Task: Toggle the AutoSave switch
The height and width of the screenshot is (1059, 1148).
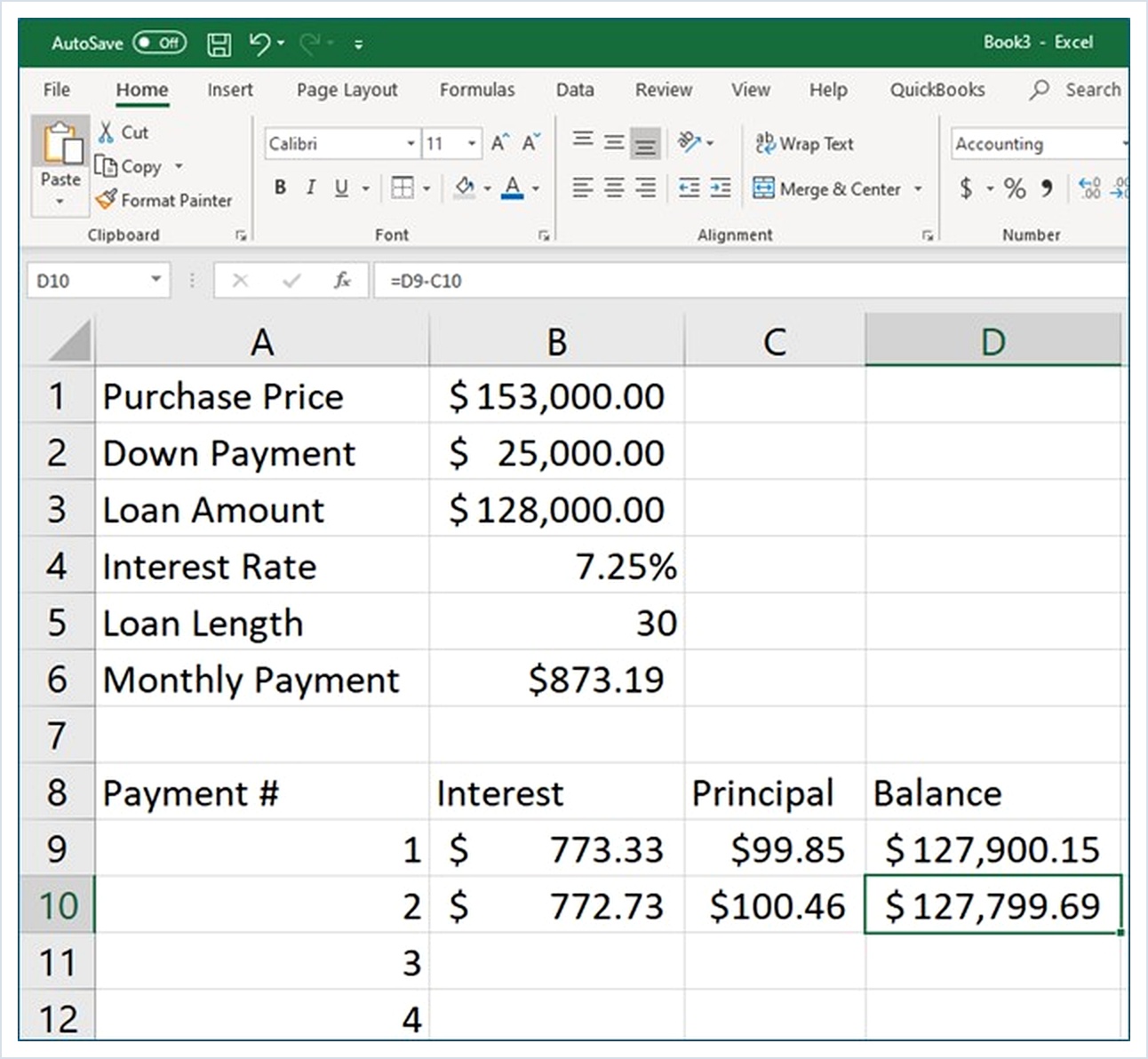Action: 160,43
